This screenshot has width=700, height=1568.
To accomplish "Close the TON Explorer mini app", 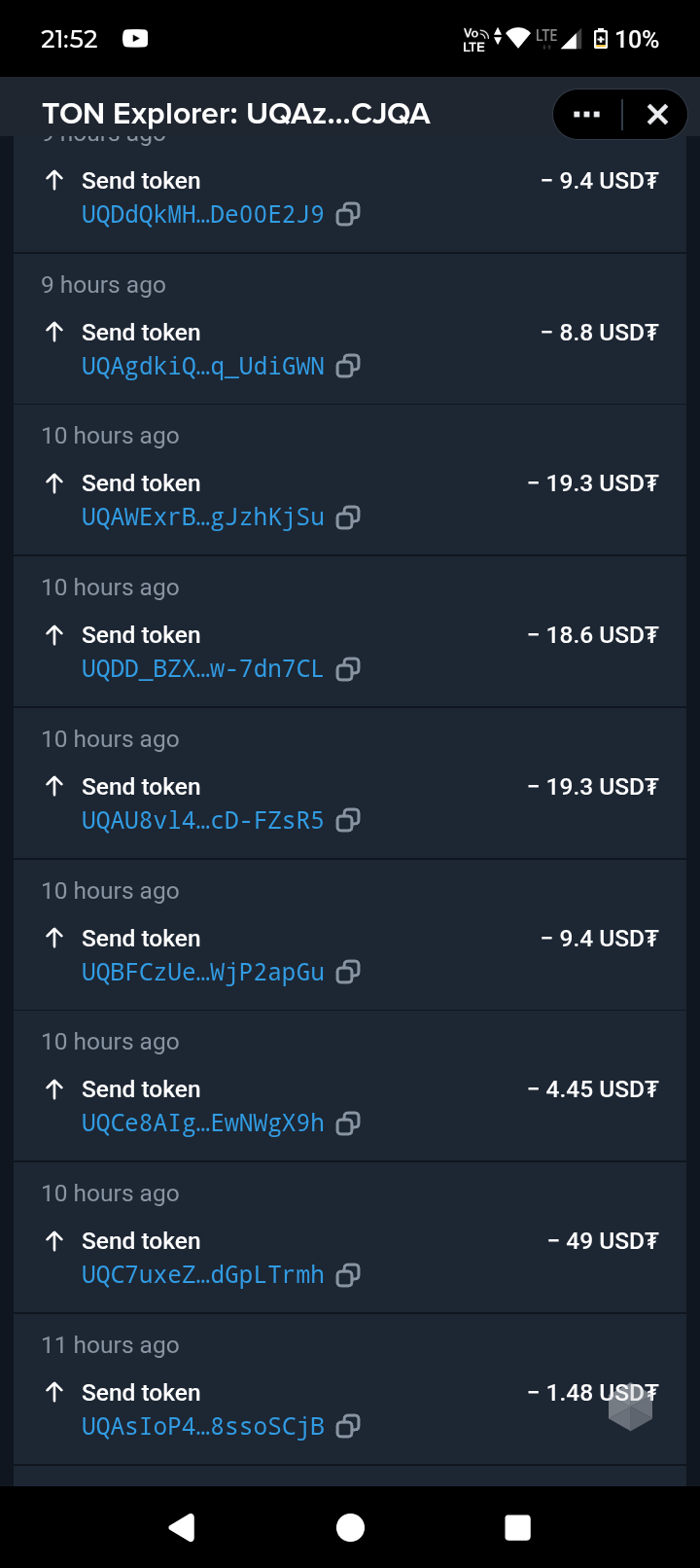I will click(657, 115).
